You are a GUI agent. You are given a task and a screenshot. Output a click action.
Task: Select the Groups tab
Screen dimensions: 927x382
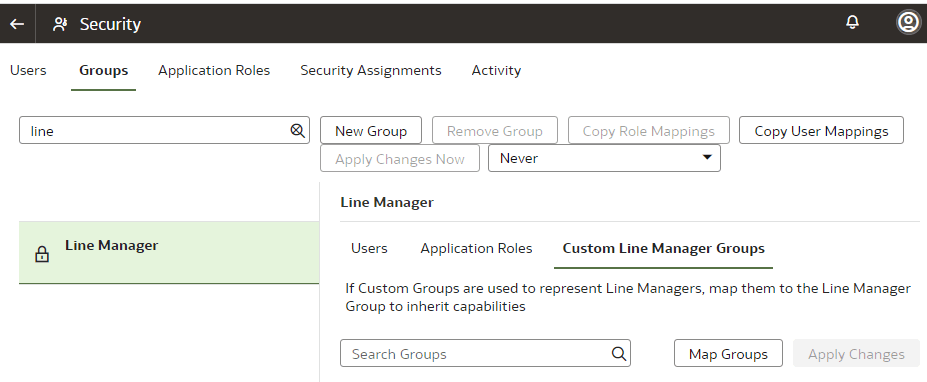[x=103, y=70]
